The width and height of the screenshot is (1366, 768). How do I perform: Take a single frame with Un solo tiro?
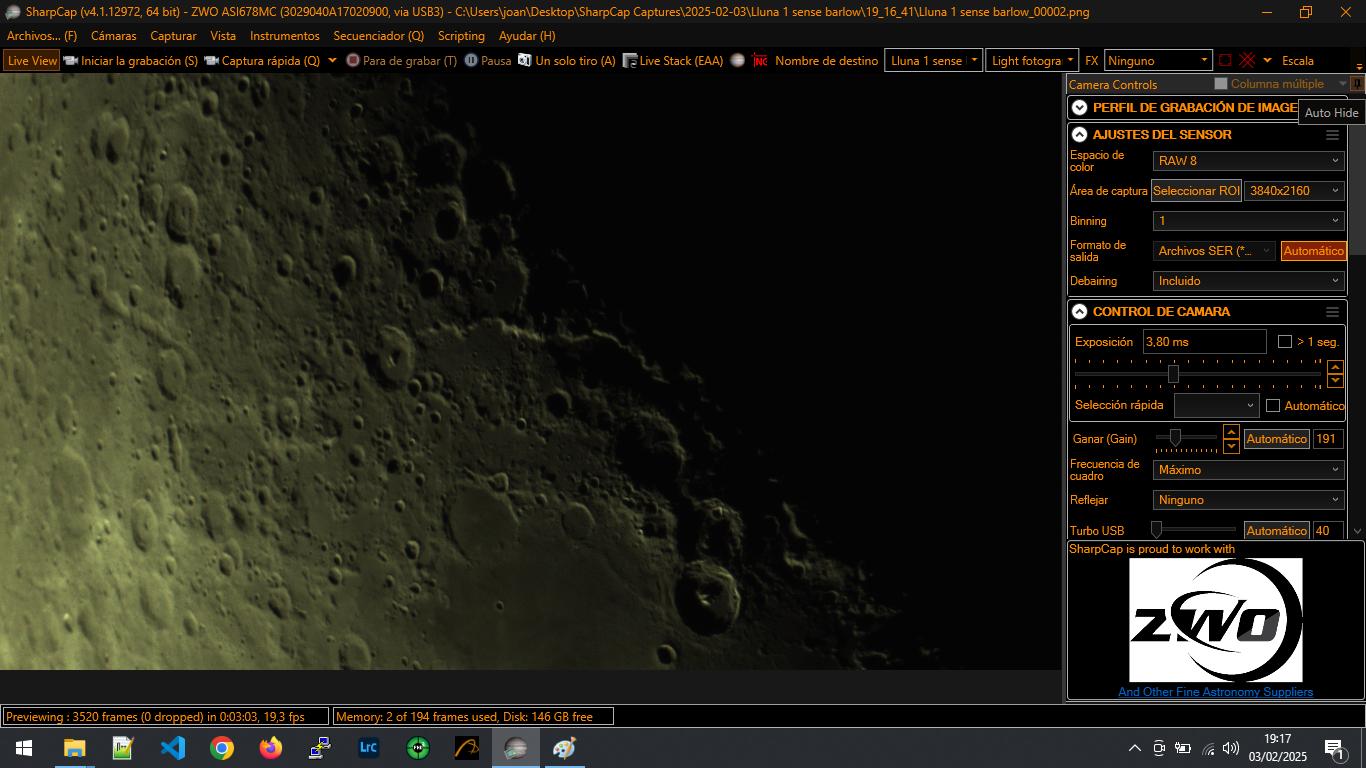566,60
